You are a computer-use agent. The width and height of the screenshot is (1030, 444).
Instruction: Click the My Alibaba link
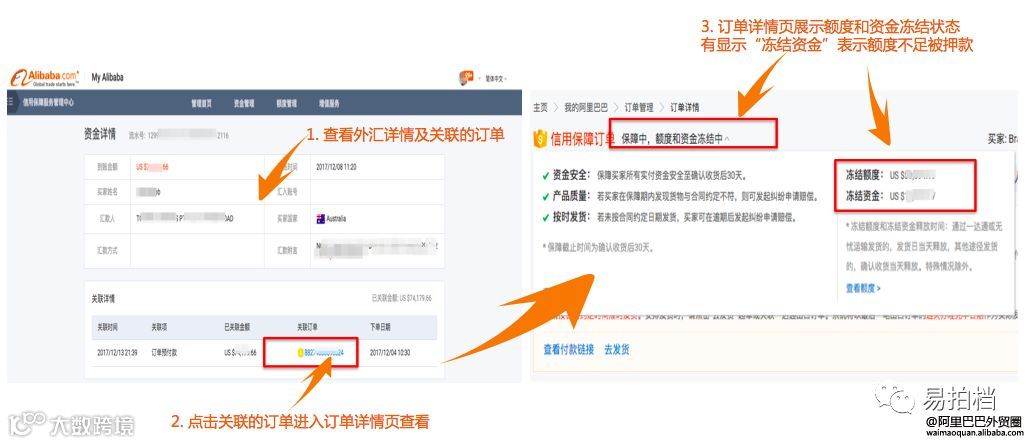(x=107, y=78)
